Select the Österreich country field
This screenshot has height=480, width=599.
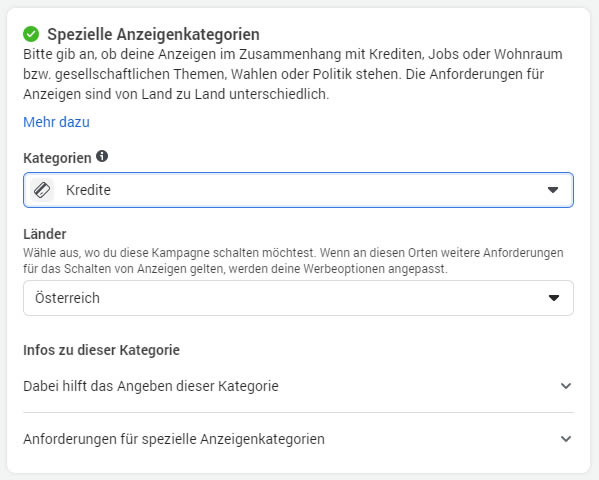point(298,298)
